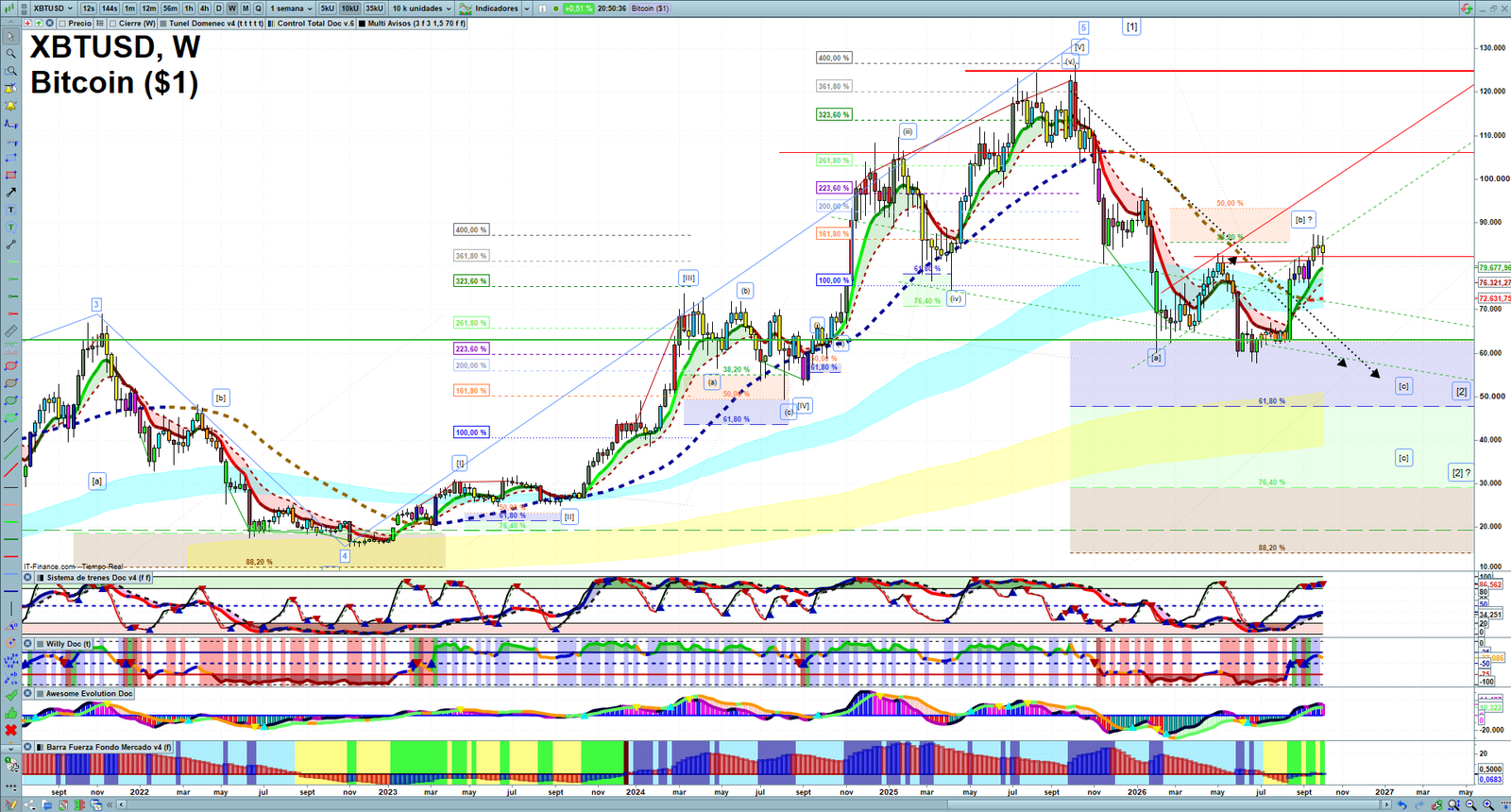Click the 5kU quantity button

point(327,8)
